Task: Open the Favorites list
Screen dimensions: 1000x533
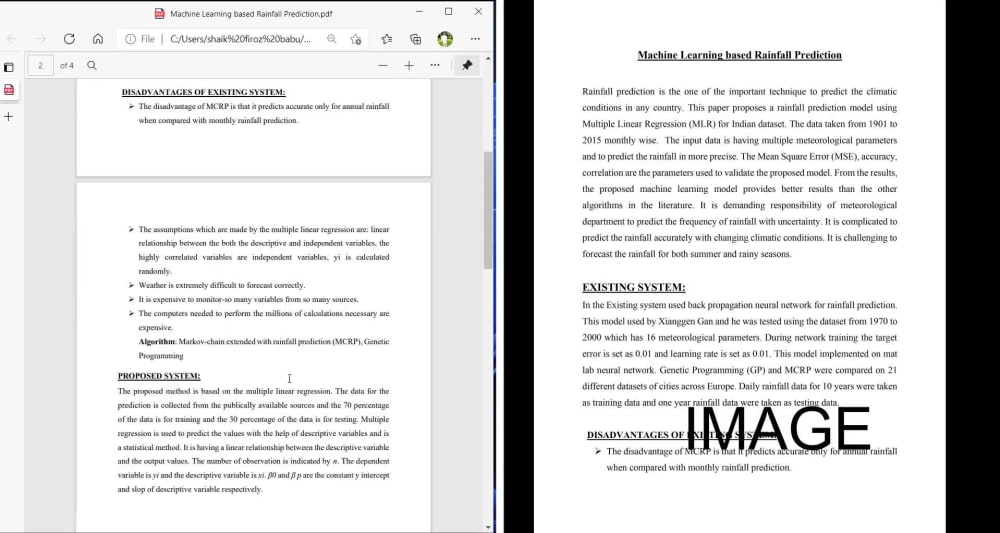Action: click(386, 39)
